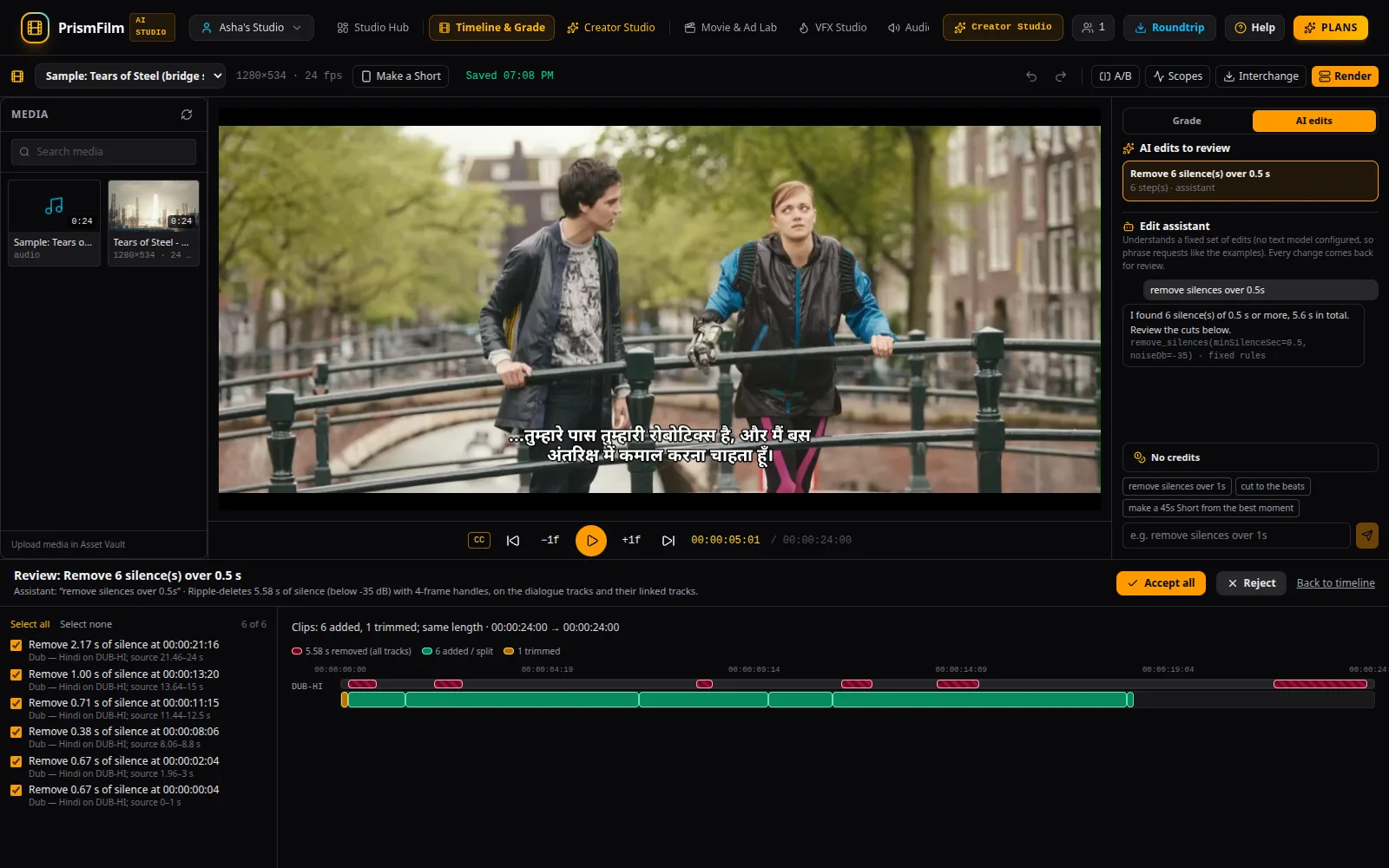
Task: Open Movie & Ad Lab tab
Action: point(730,28)
